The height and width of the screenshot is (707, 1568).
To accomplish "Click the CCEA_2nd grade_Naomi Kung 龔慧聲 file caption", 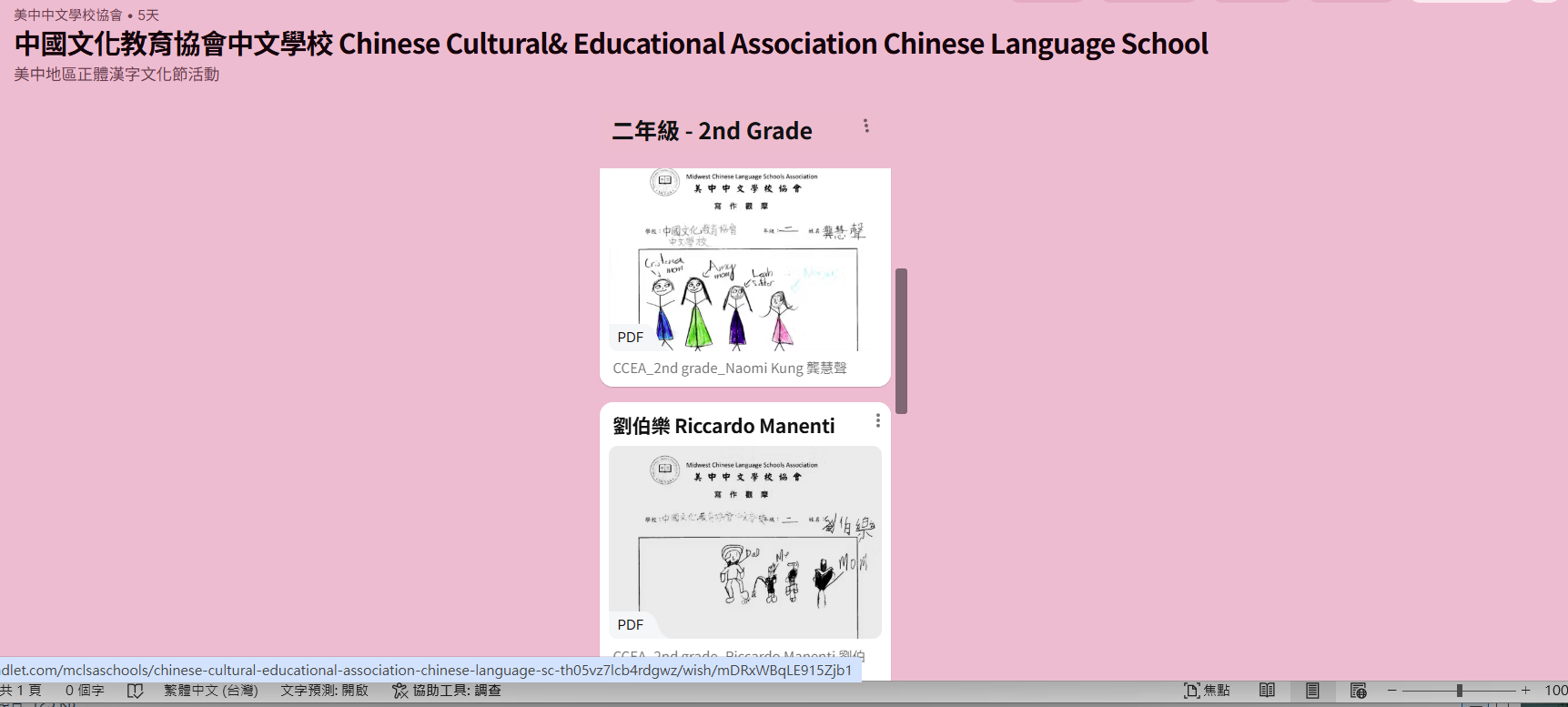I will point(730,369).
